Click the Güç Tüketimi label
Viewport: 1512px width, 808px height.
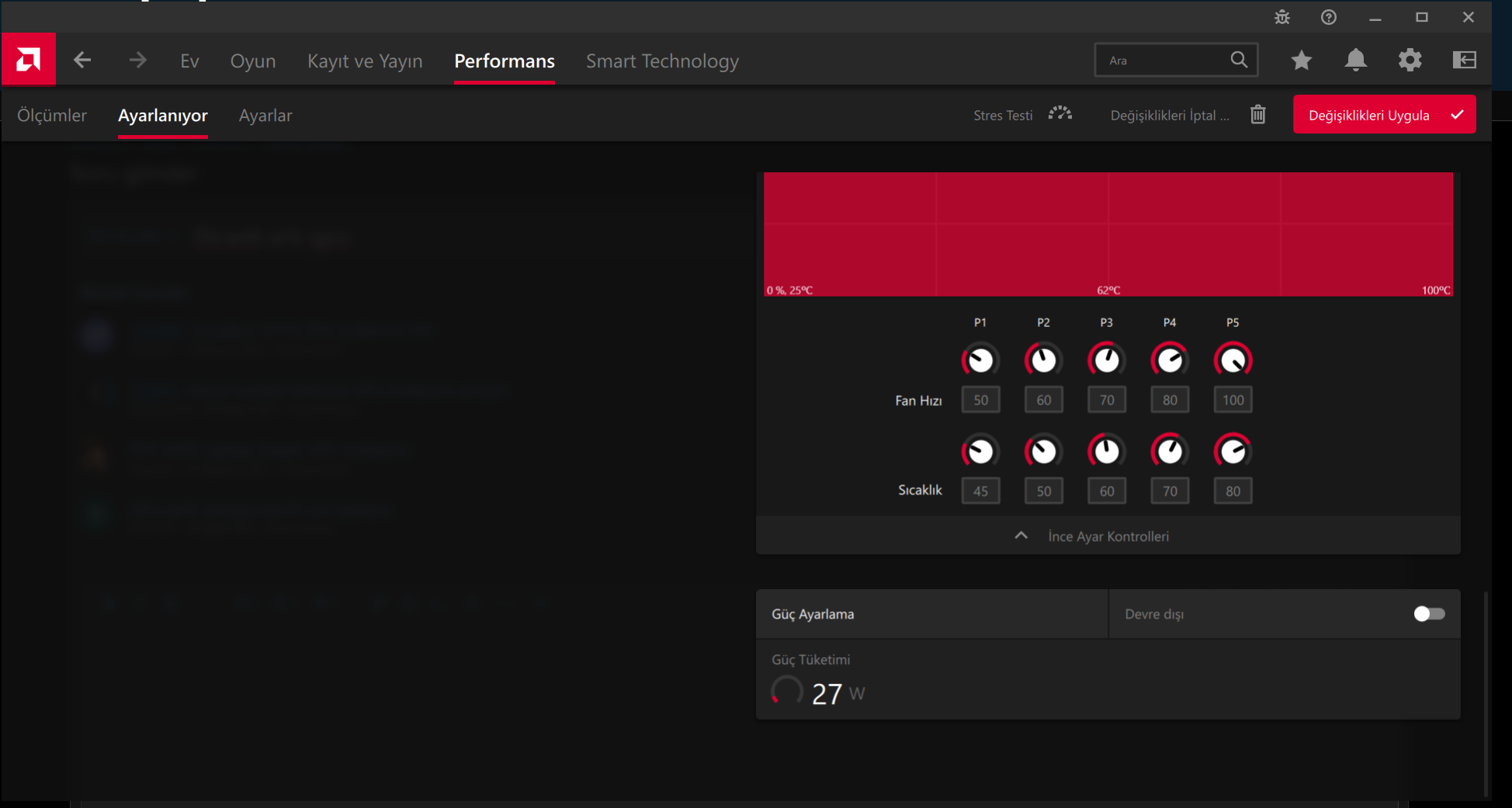(x=810, y=660)
